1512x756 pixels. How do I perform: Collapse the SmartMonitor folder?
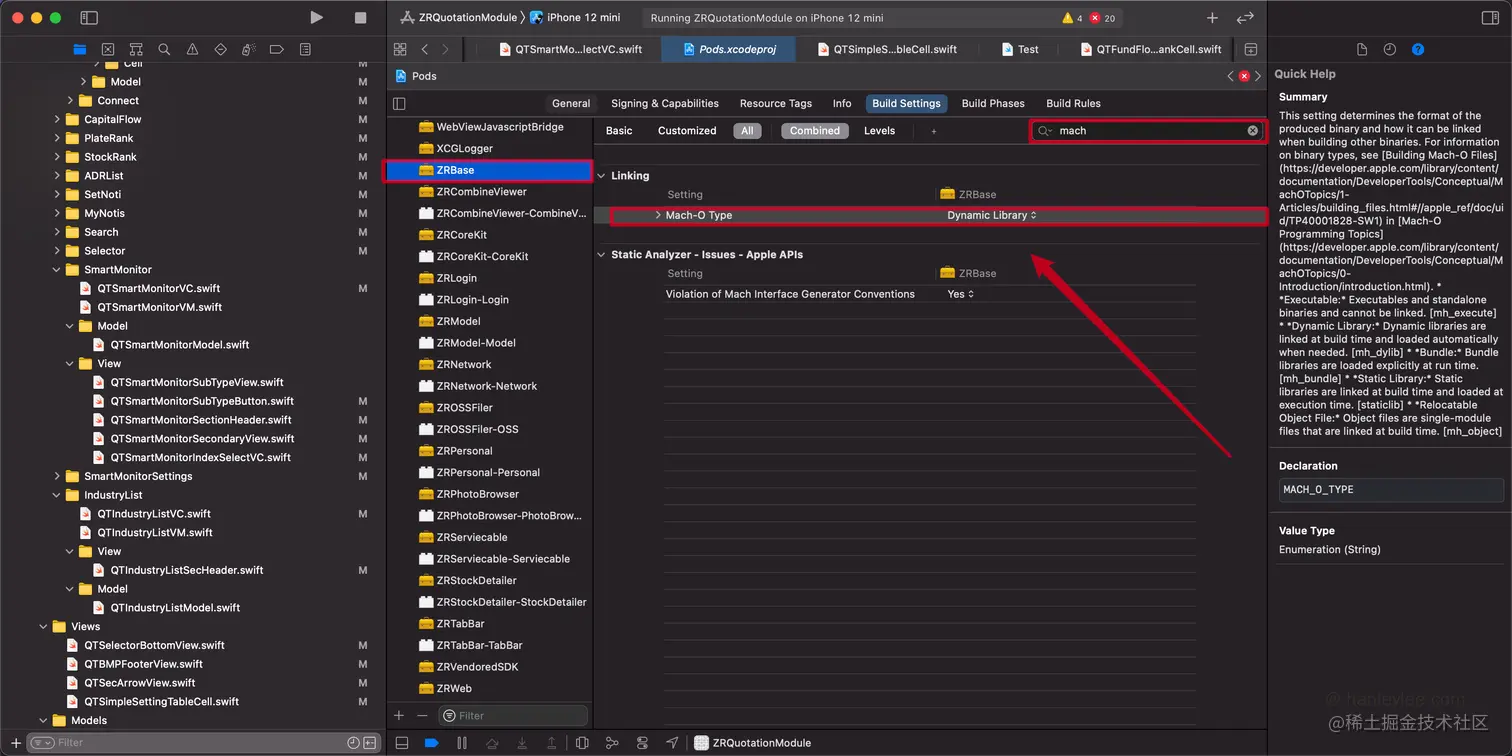[x=57, y=270]
